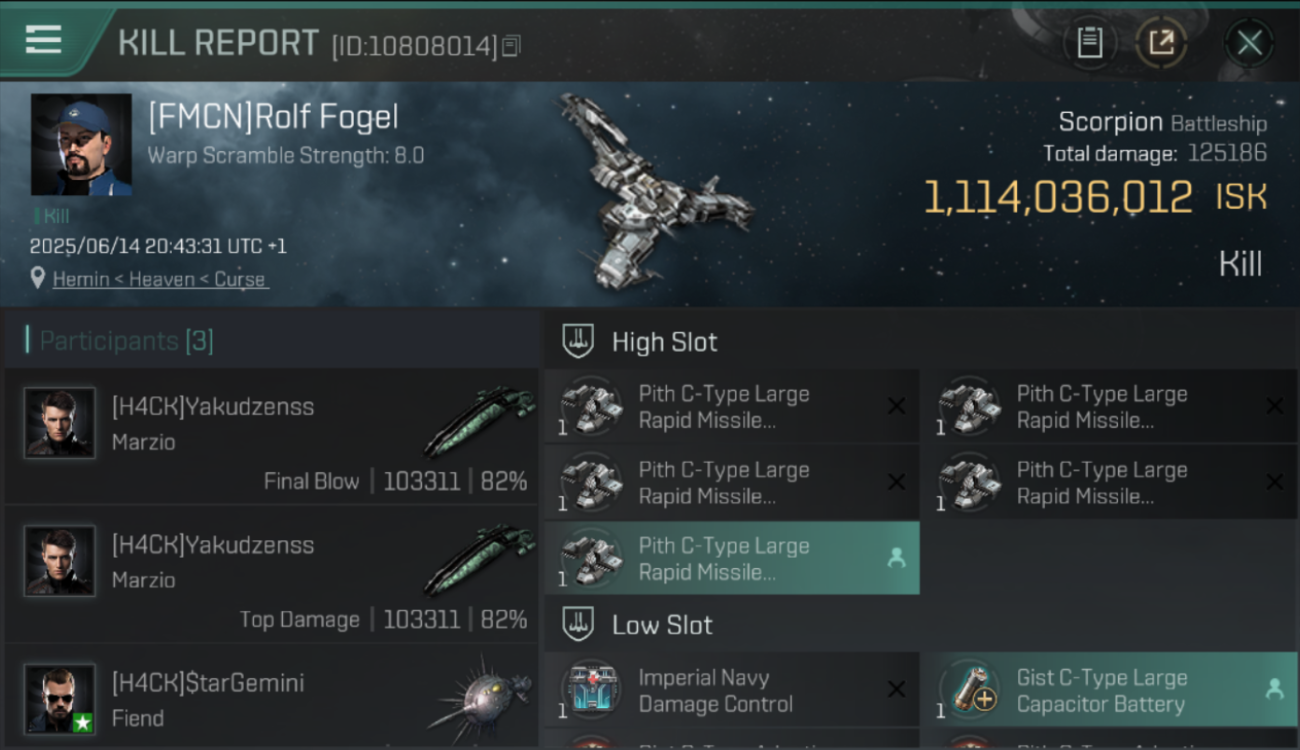
Task: Open the hamburger menu icon
Action: coord(43,40)
